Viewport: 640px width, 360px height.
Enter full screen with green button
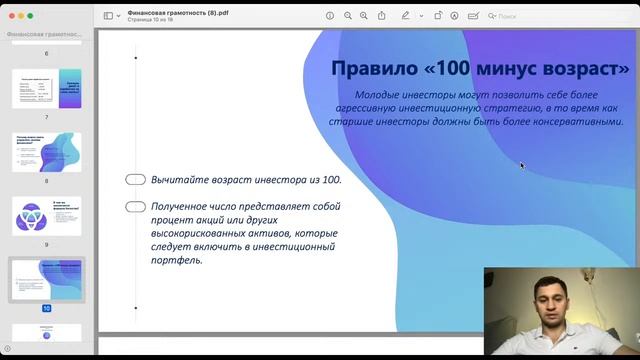tap(30, 16)
